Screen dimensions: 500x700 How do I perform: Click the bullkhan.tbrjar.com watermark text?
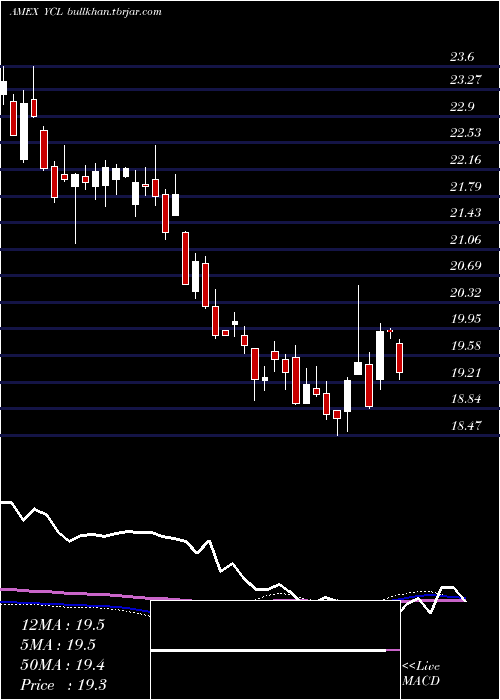click(114, 12)
